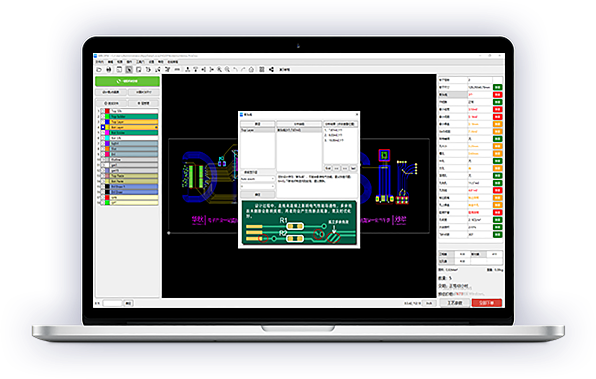Image resolution: width=596 pixels, height=379 pixels.
Task: Click the red order button at bottom right
Action: point(487,303)
